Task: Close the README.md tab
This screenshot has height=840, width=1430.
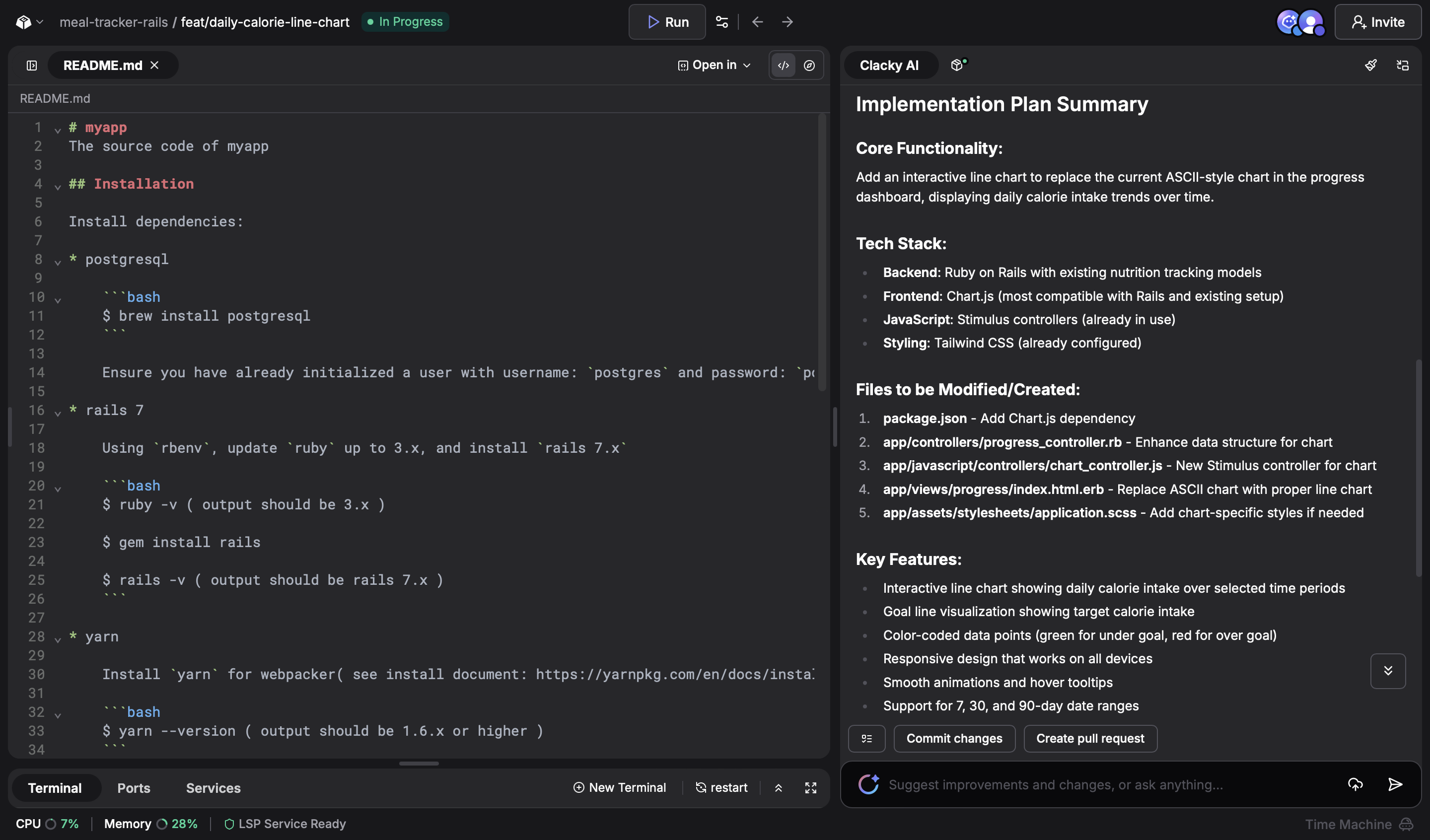Action: (x=154, y=65)
